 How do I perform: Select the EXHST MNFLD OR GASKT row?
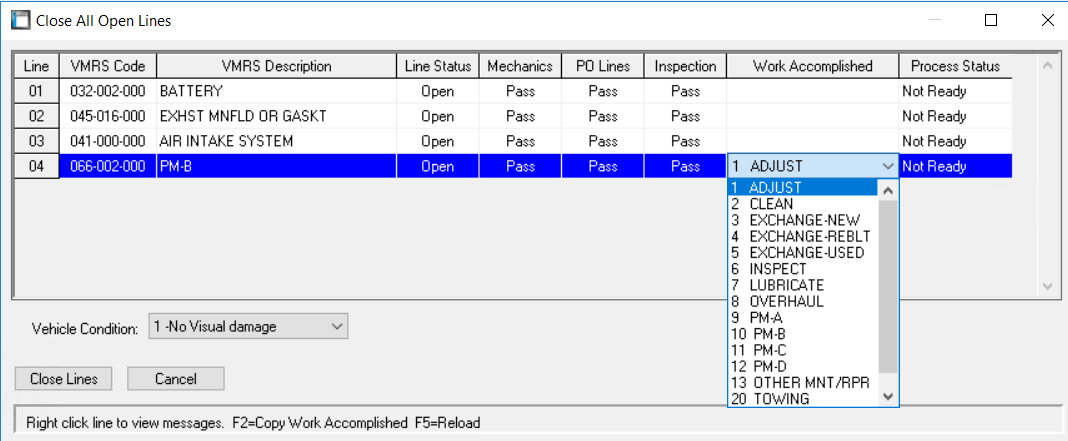click(x=276, y=116)
